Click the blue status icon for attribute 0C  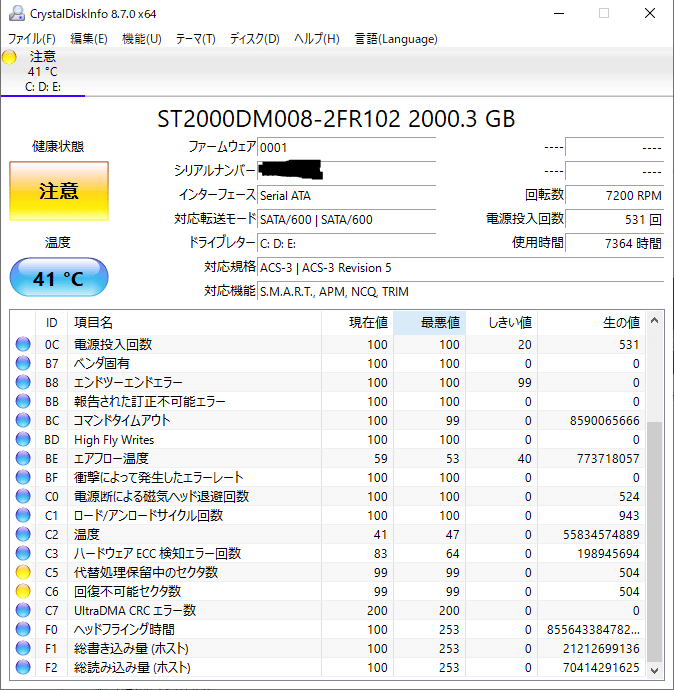[23, 344]
